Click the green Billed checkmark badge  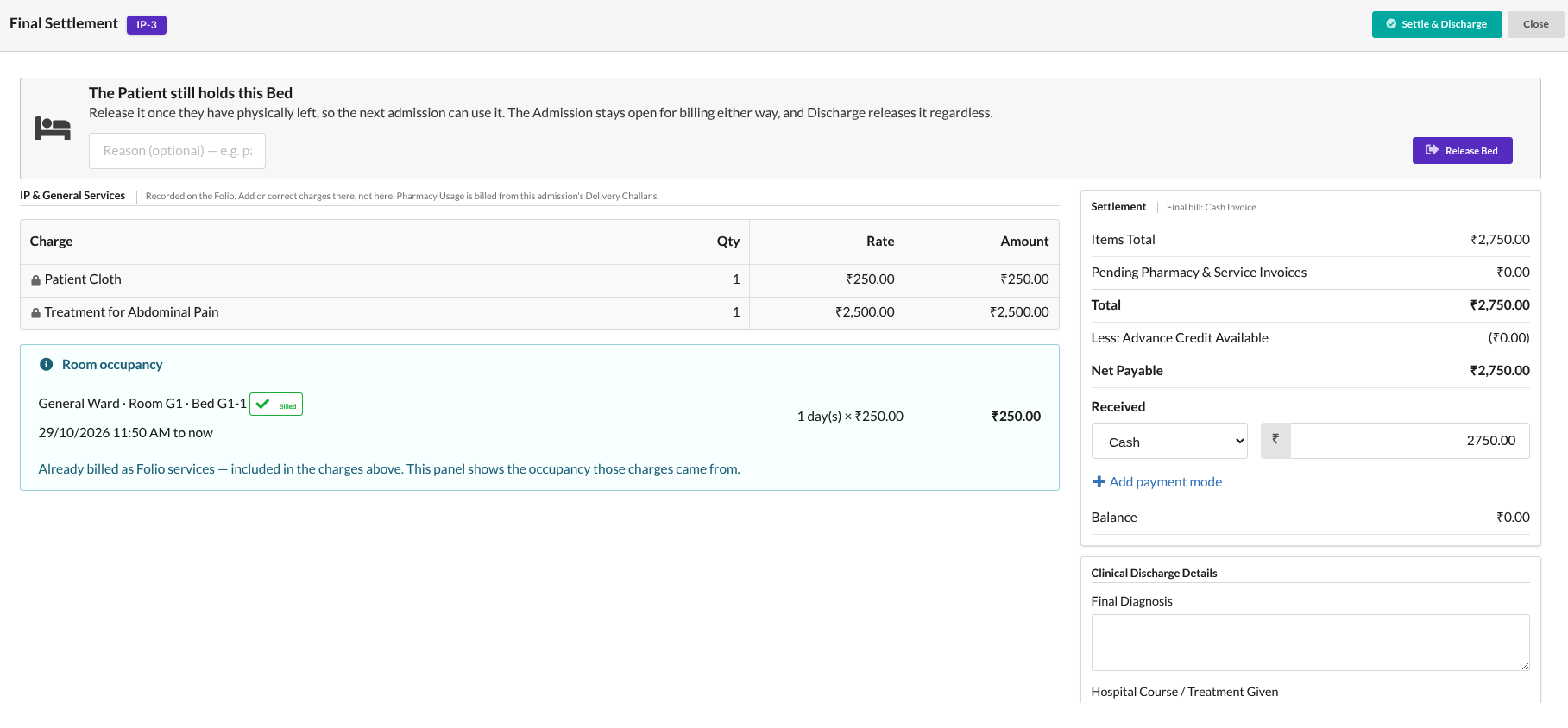tap(276, 404)
